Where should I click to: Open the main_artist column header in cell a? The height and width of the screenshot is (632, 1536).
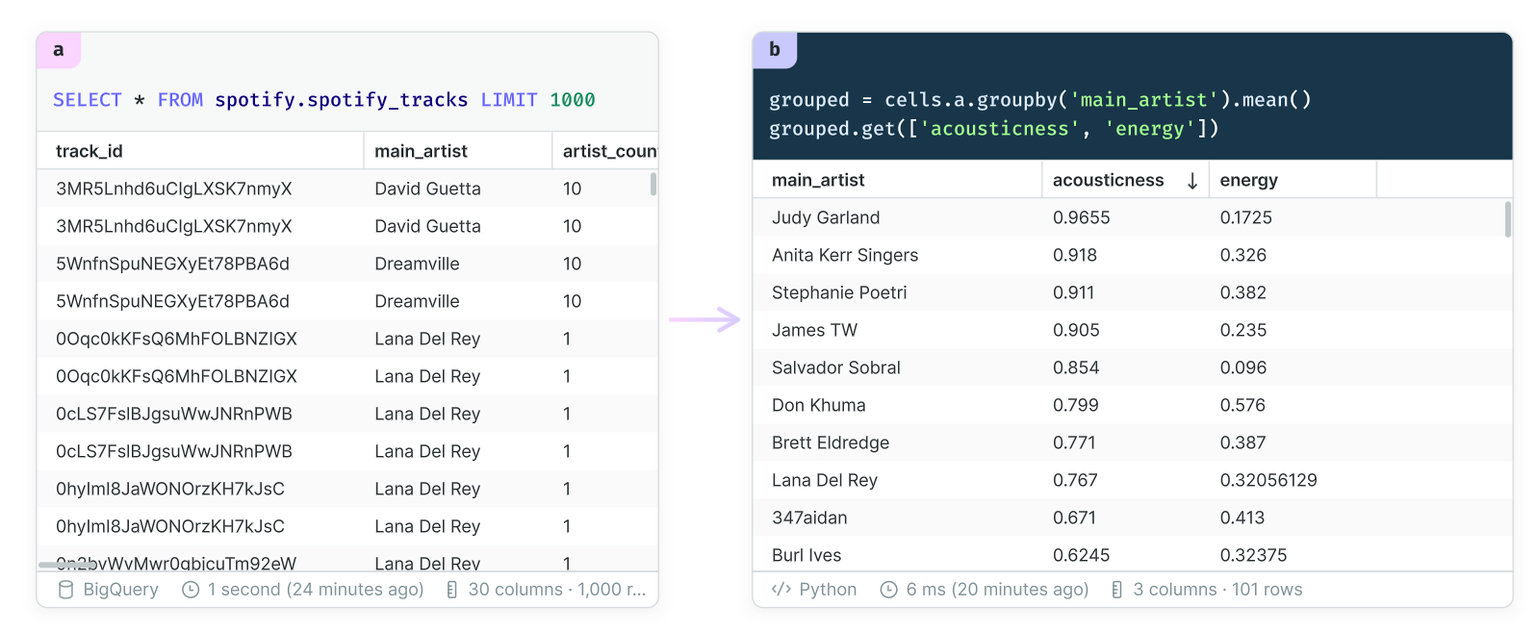tap(458, 151)
